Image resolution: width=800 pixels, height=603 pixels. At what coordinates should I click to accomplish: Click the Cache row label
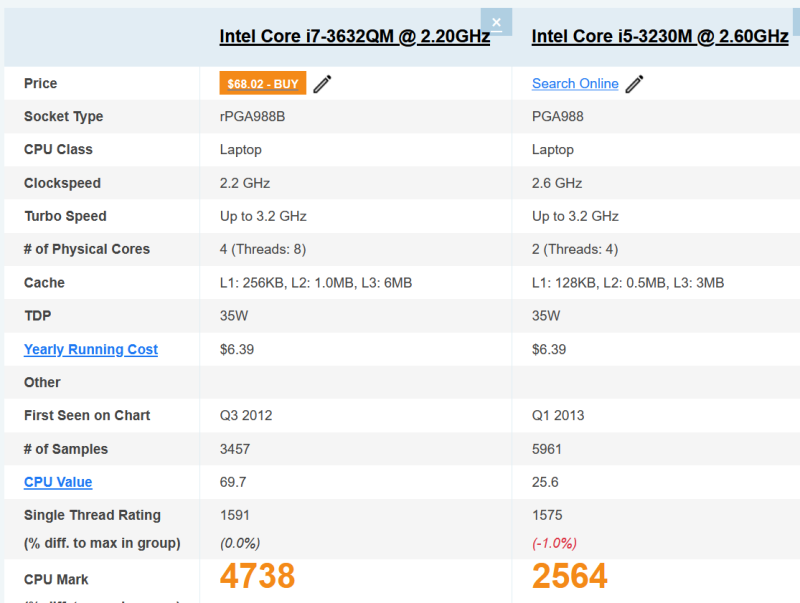pos(44,283)
